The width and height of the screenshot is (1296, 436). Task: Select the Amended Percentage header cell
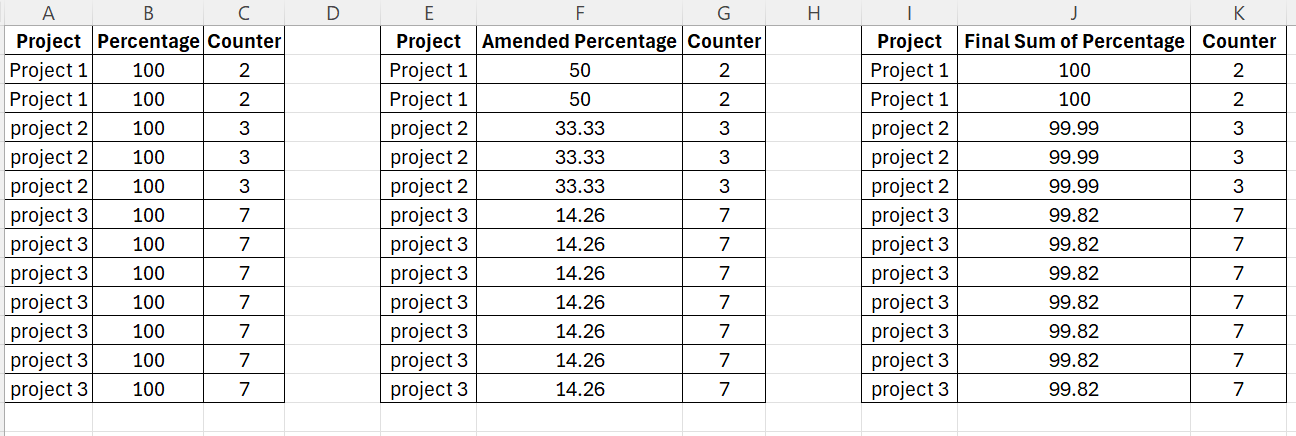pyautogui.click(x=579, y=42)
